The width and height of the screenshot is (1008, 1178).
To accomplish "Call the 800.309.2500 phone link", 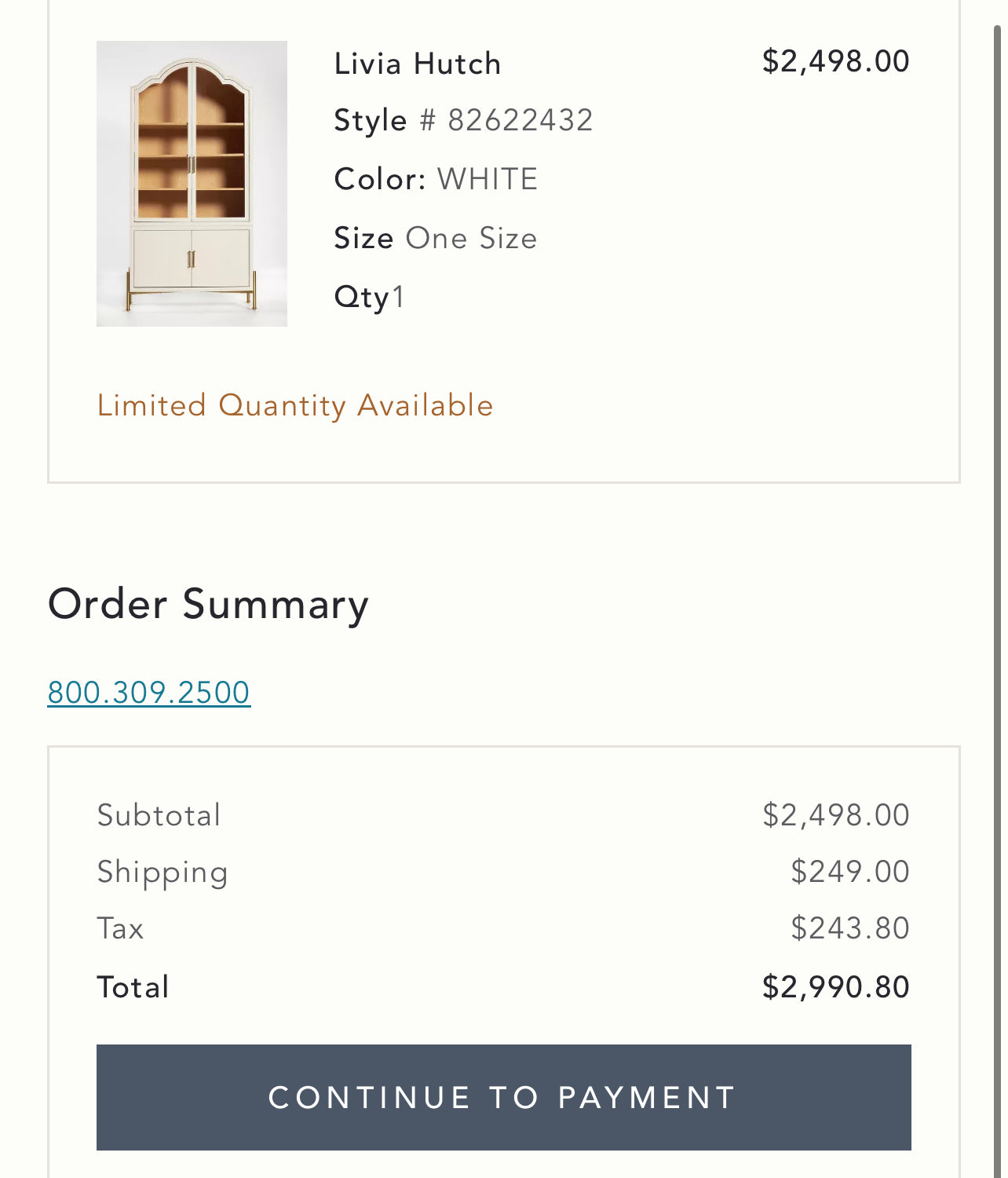I will click(x=148, y=692).
